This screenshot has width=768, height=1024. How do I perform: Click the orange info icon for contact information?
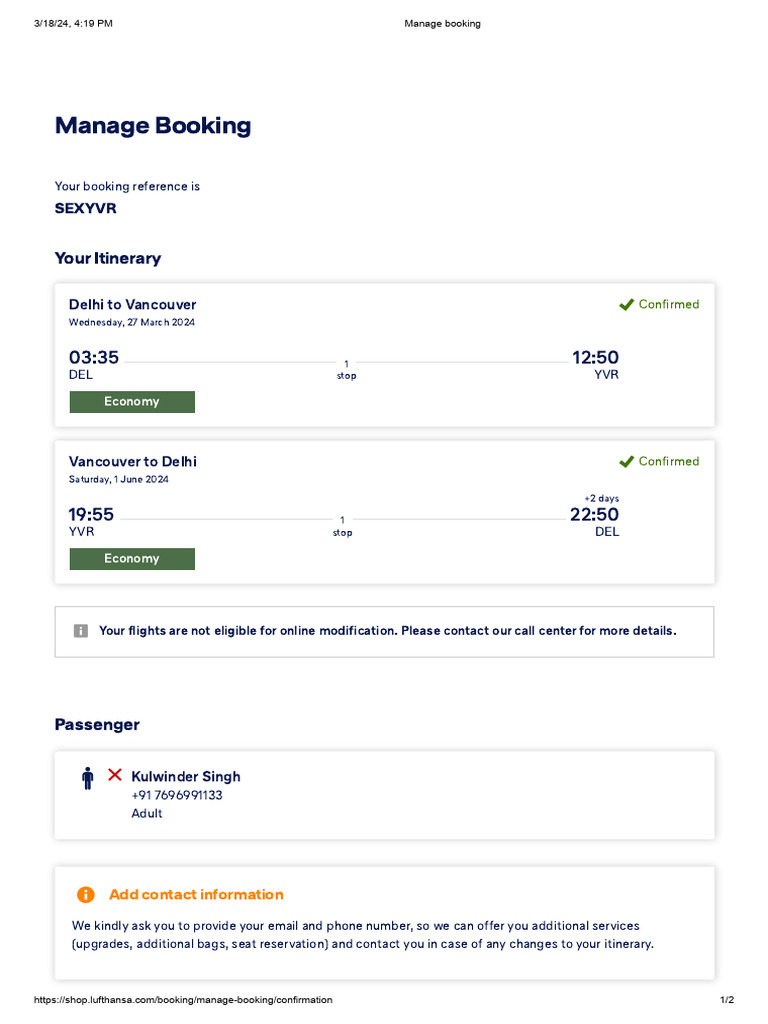(86, 895)
